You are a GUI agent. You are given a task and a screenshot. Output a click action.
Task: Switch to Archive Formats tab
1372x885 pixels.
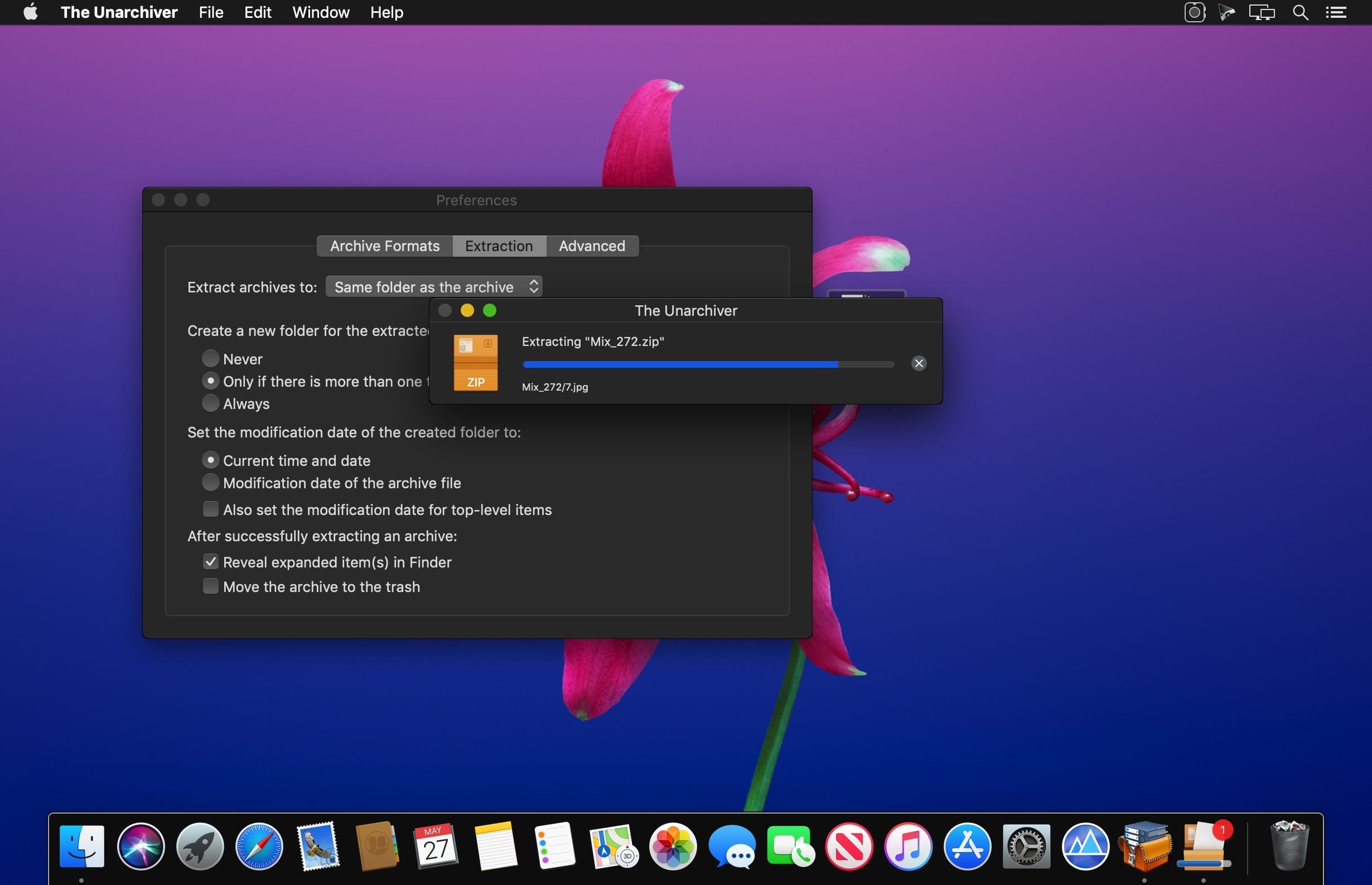click(x=385, y=246)
